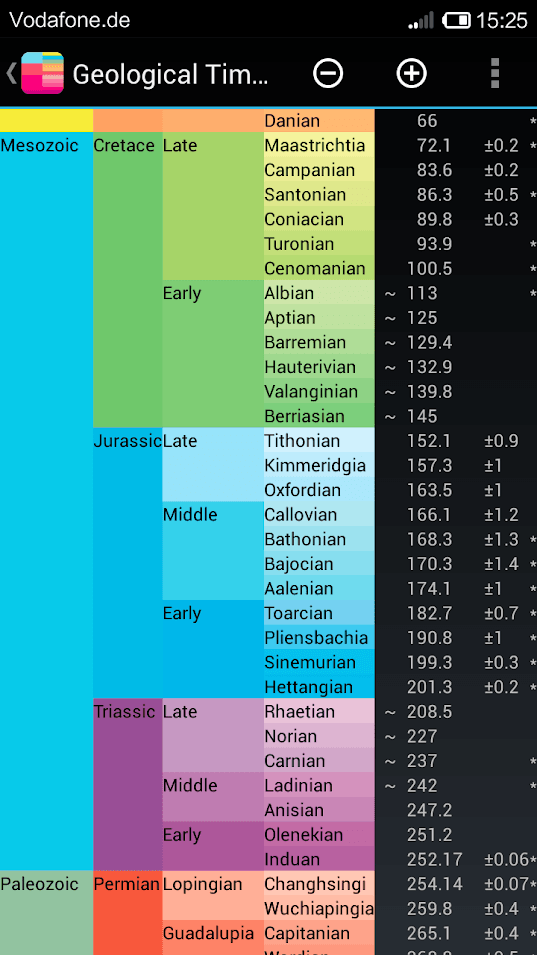Select the Mesozoic era cell
Image resolution: width=537 pixels, height=955 pixels.
point(46,501)
